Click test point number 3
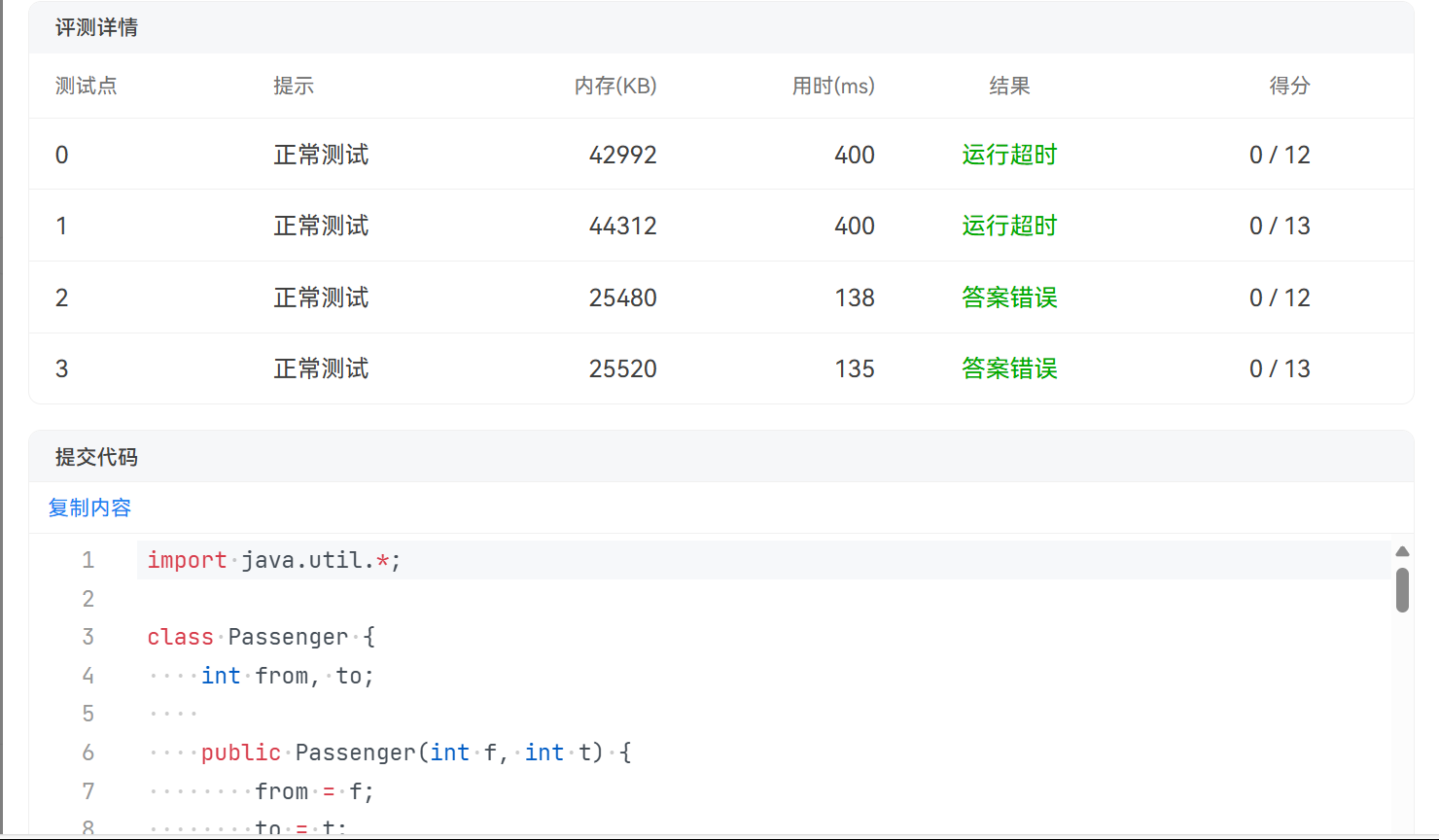The image size is (1439, 840). [x=61, y=368]
